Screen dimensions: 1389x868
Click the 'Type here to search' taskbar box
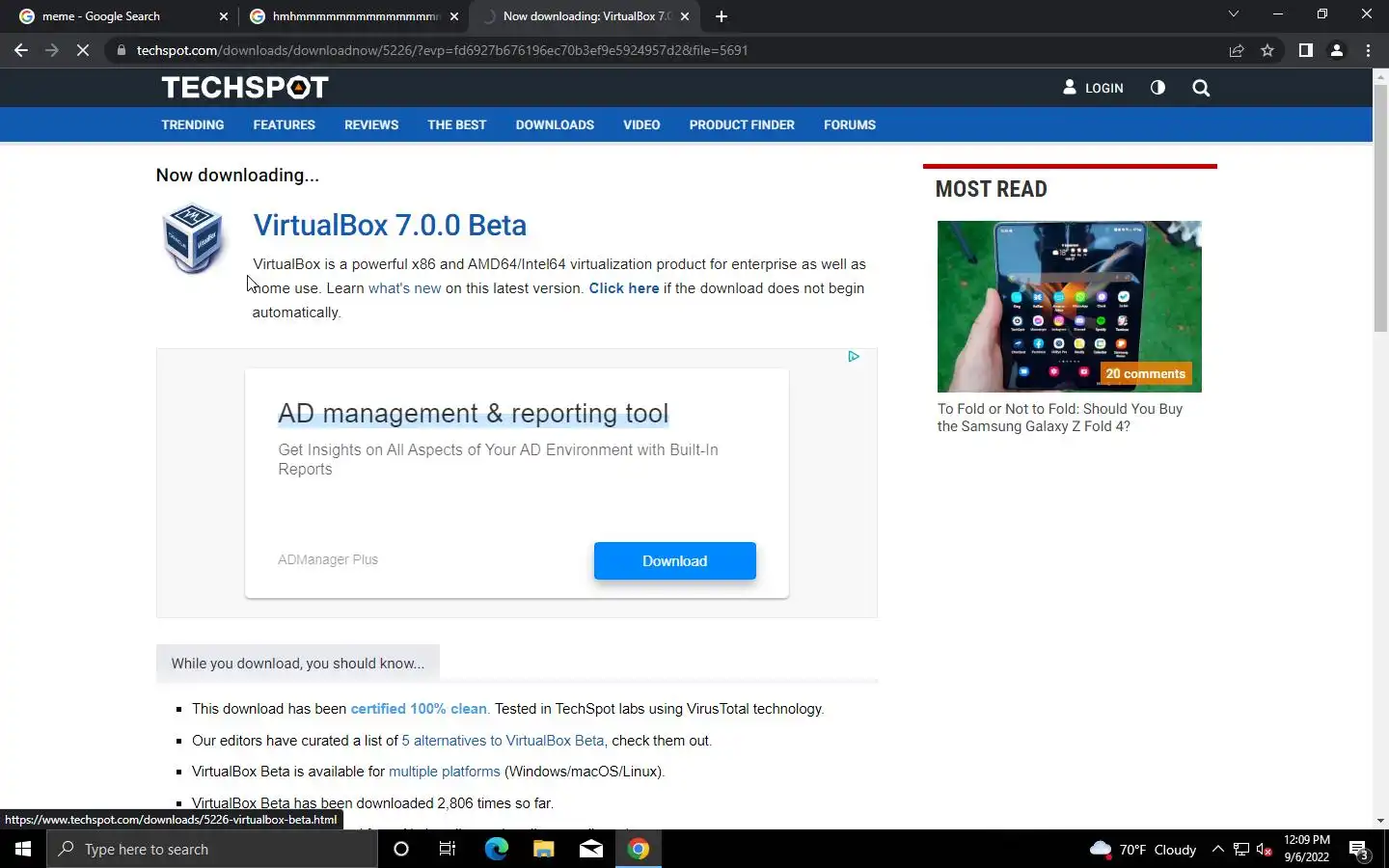point(212,849)
